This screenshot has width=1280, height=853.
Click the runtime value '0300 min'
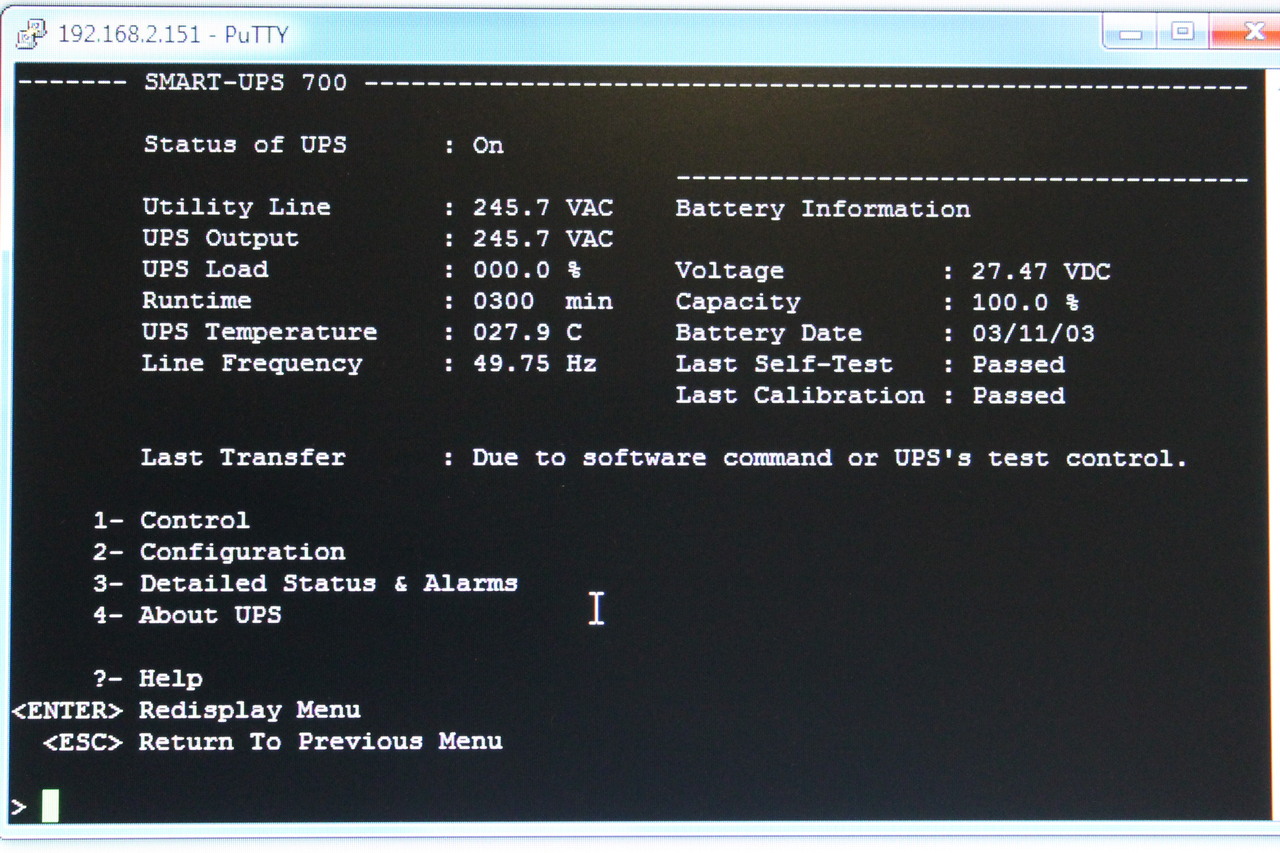click(543, 301)
